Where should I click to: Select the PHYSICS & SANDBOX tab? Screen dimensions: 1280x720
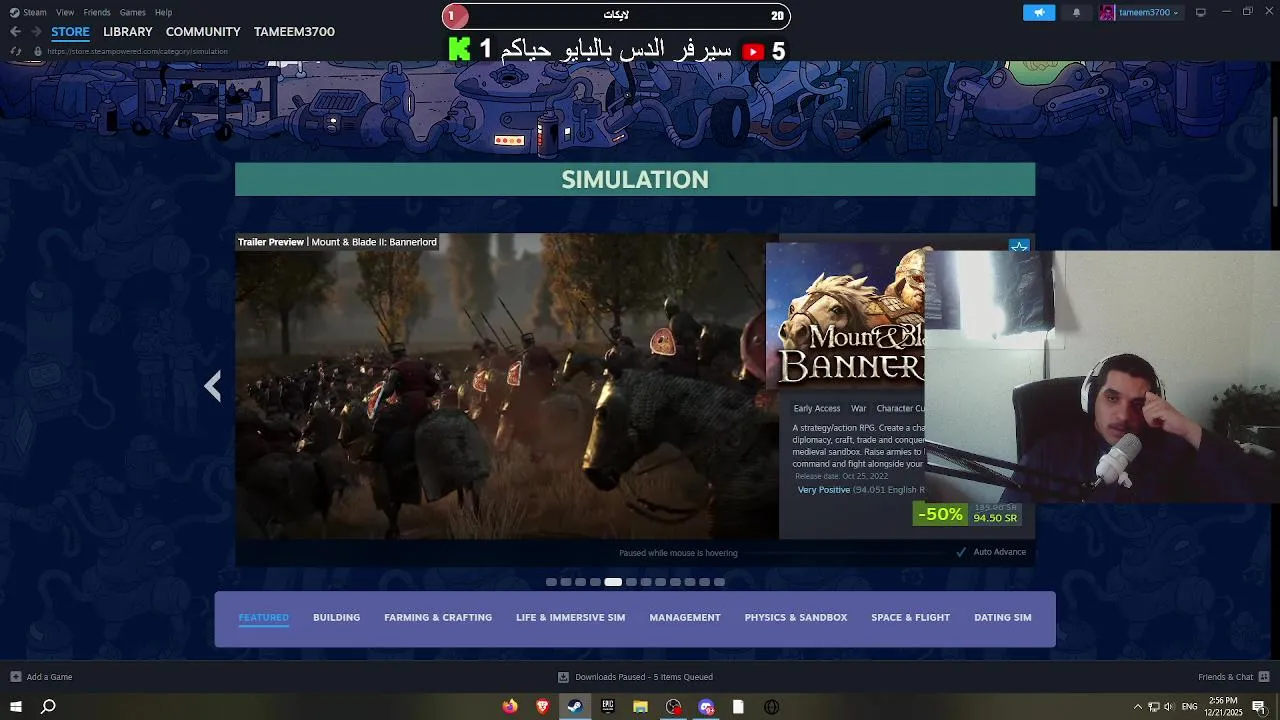(796, 617)
